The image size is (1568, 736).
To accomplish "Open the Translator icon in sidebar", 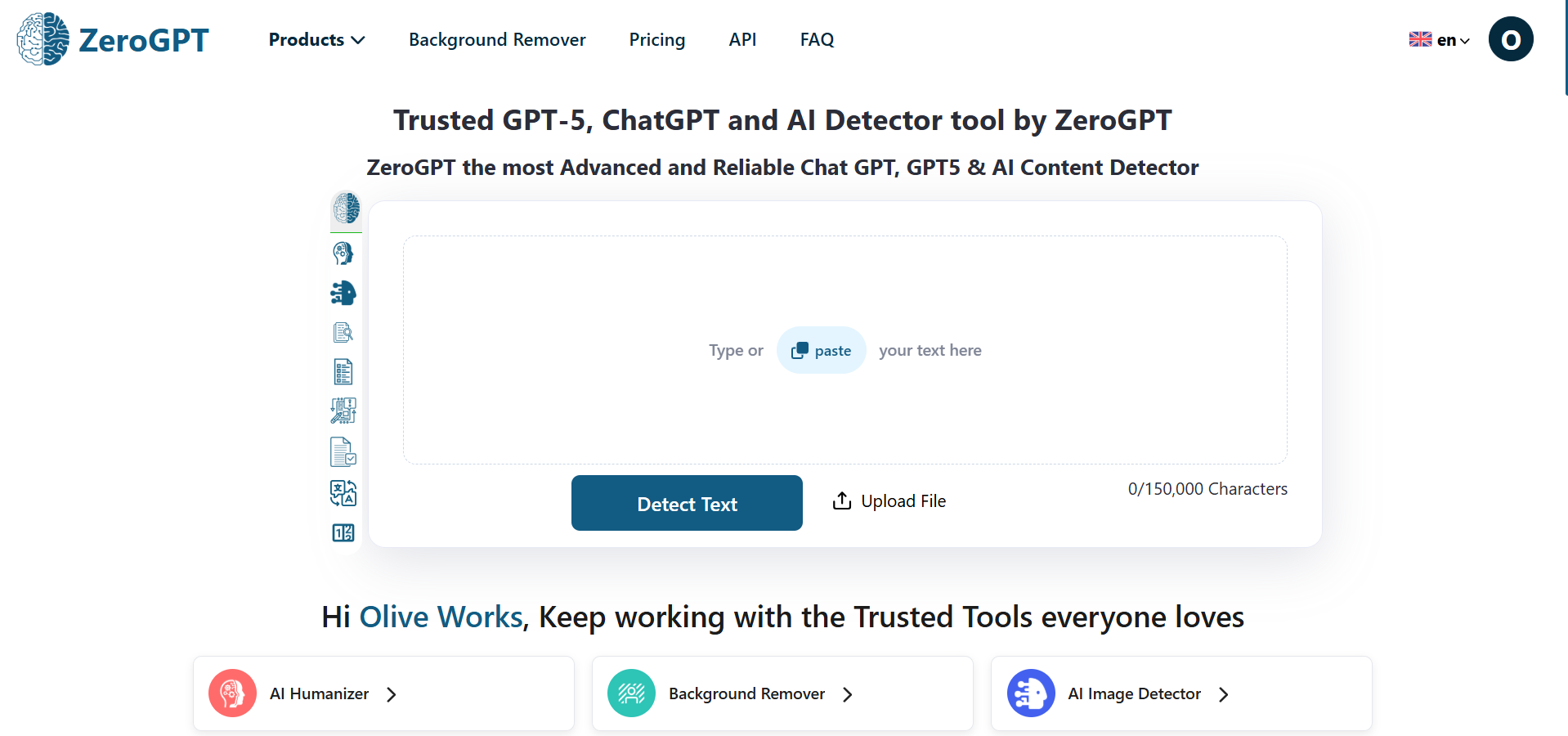I will tap(343, 493).
